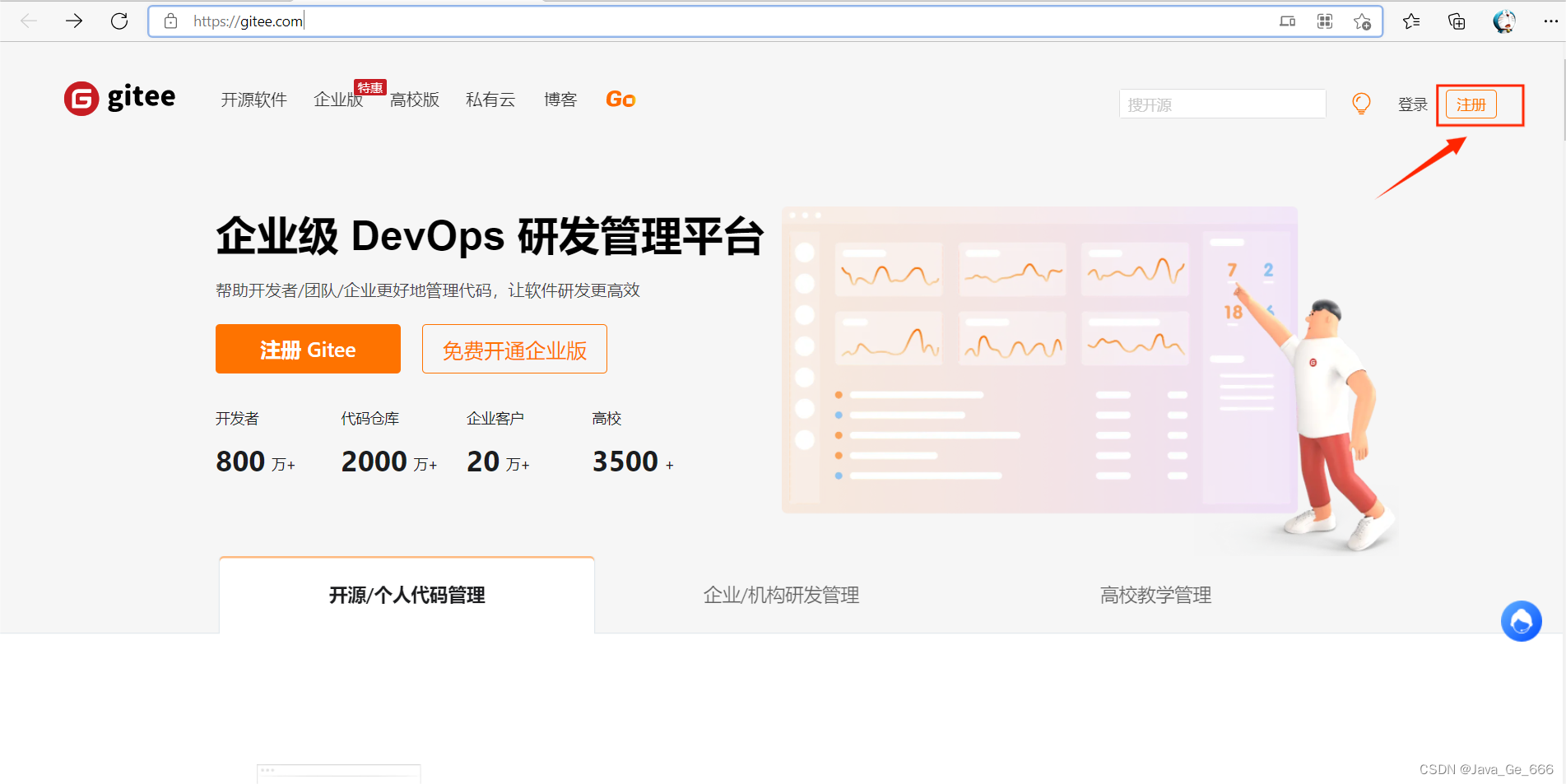Image resolution: width=1566 pixels, height=784 pixels.
Task: Click the orange Go link
Action: pyautogui.click(x=620, y=100)
